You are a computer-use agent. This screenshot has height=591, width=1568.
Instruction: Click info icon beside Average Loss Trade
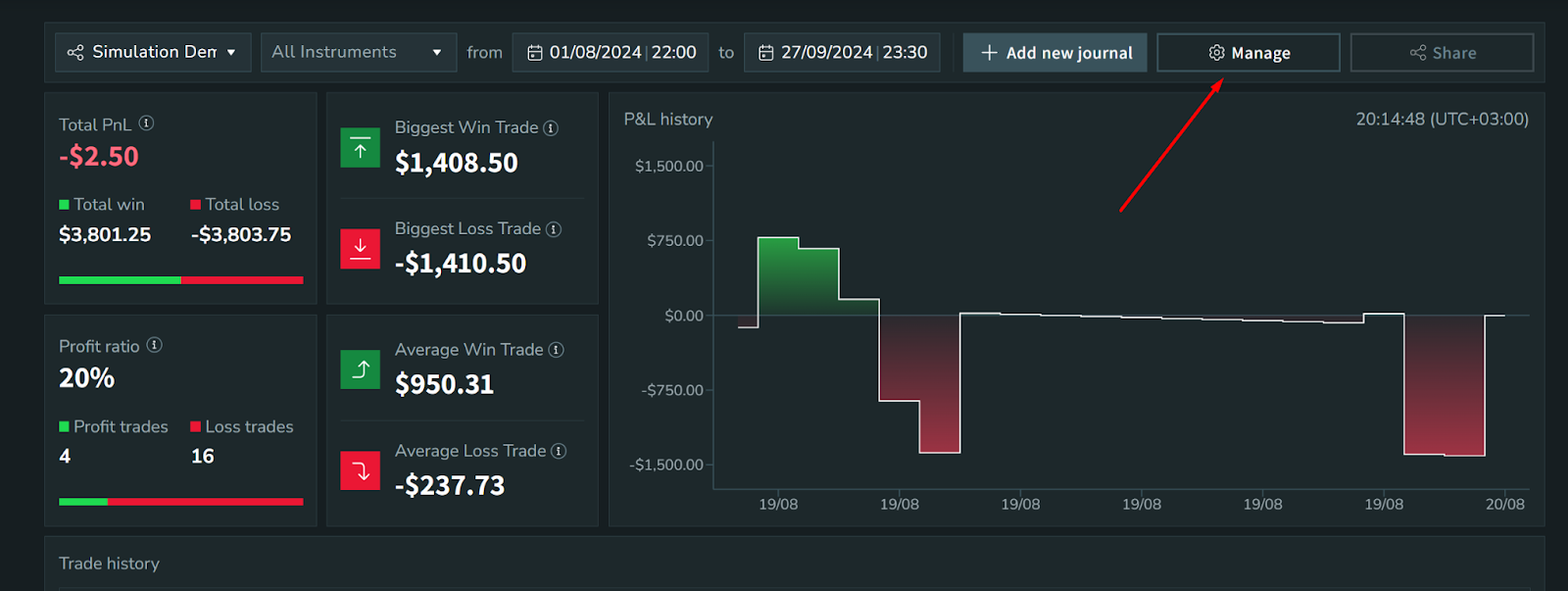click(x=559, y=451)
